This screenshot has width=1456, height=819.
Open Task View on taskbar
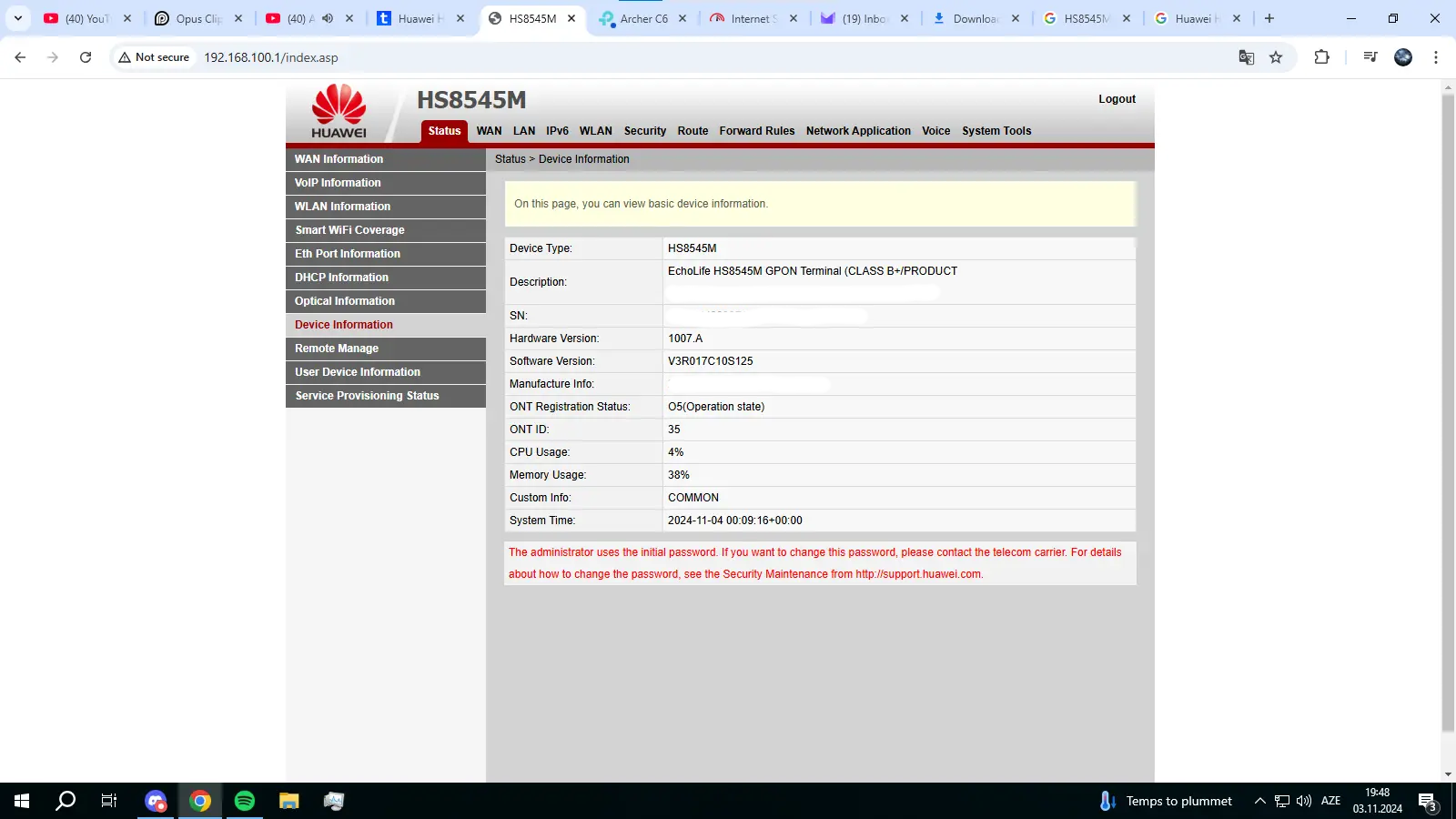pos(109,801)
